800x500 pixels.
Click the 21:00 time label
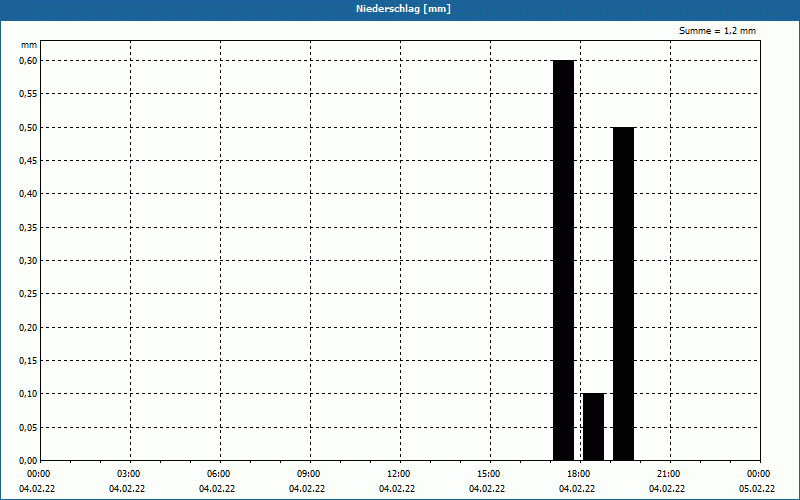coord(668,474)
